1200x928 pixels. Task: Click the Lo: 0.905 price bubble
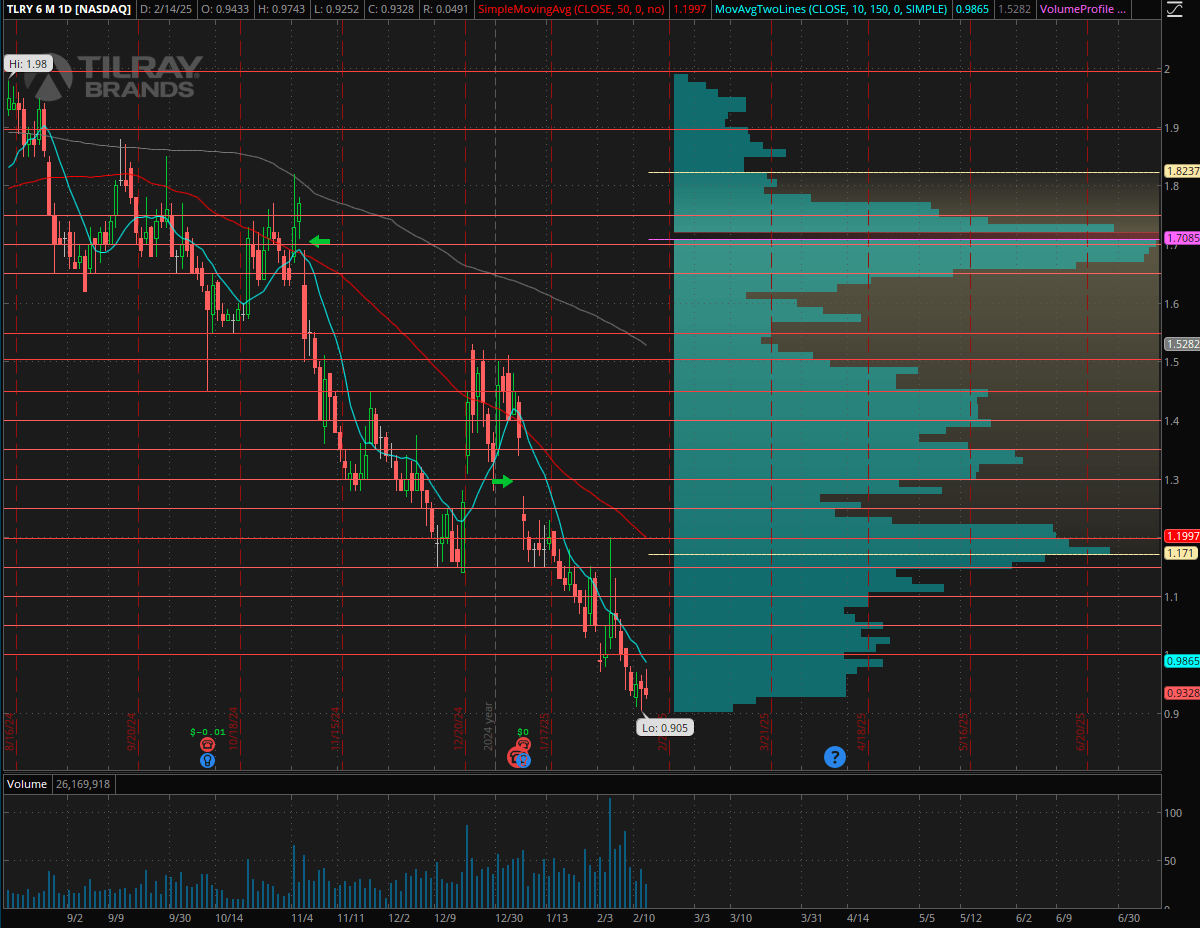664,728
